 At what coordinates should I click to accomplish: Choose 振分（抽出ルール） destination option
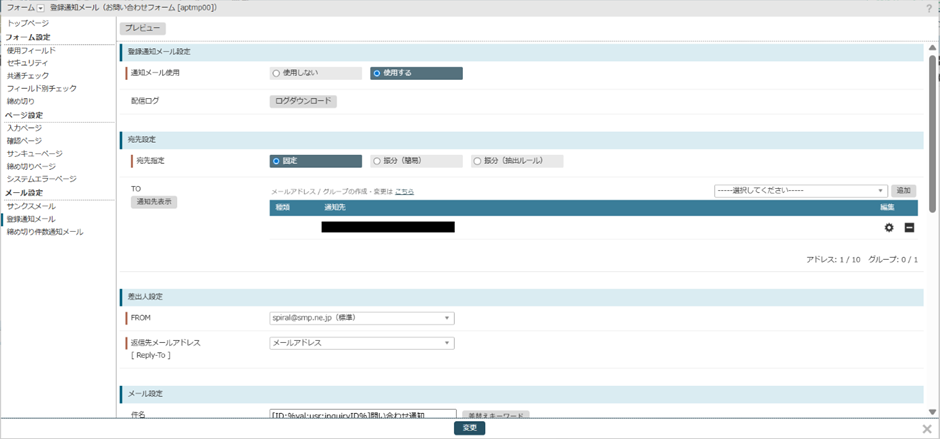[x=517, y=161]
